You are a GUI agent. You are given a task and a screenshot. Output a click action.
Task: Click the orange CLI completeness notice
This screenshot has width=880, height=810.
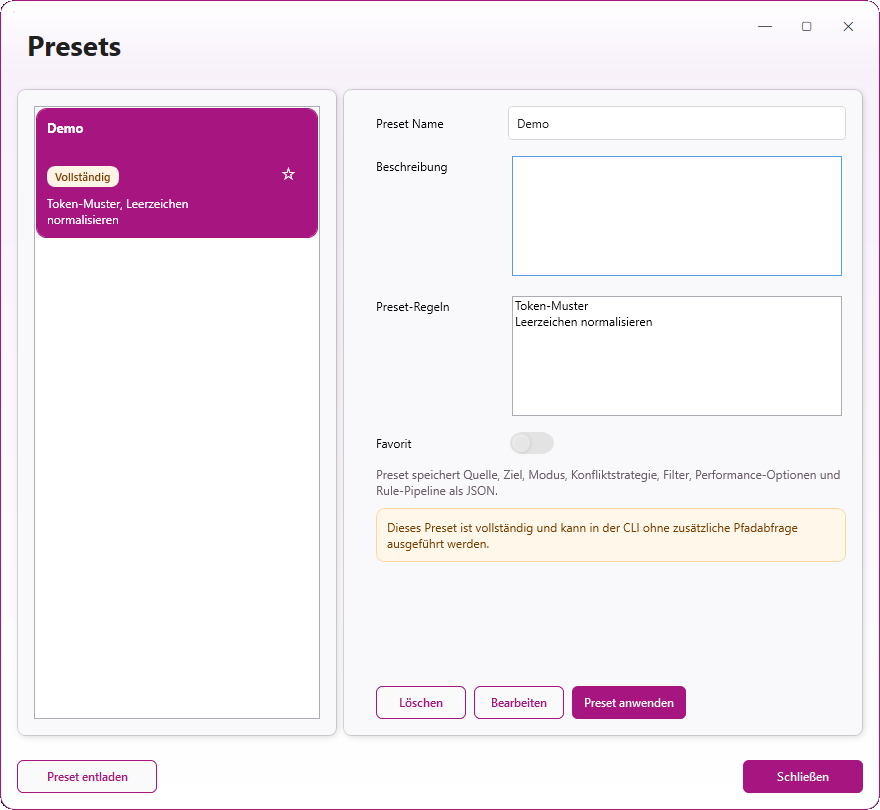(610, 535)
